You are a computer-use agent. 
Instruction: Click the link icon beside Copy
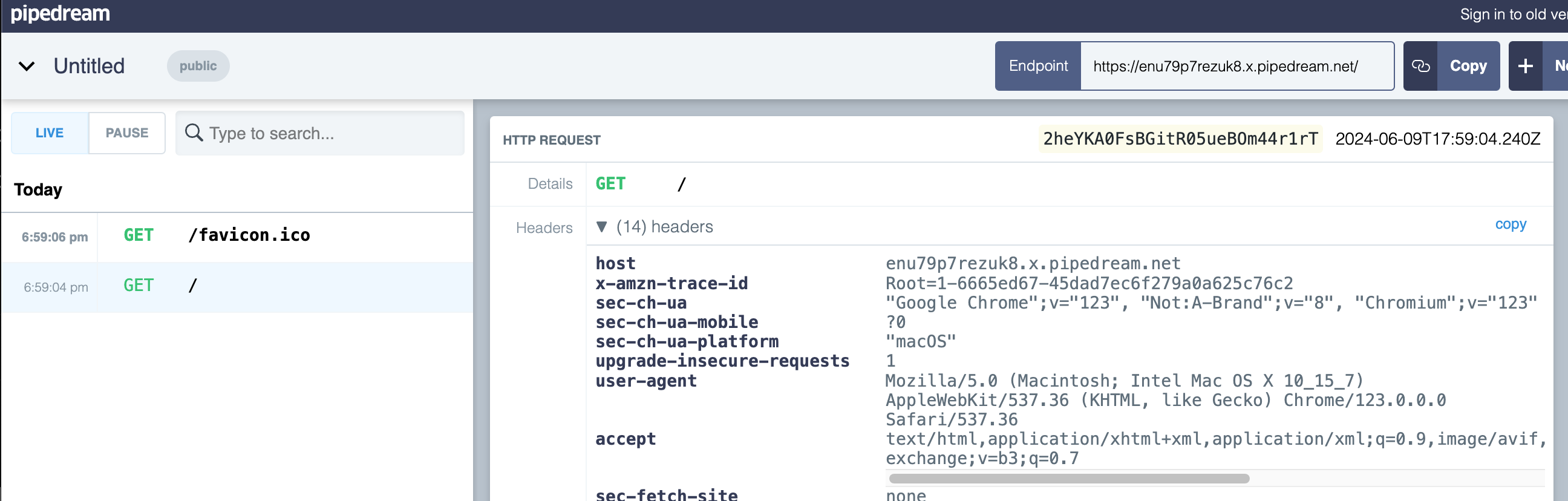pyautogui.click(x=1420, y=66)
